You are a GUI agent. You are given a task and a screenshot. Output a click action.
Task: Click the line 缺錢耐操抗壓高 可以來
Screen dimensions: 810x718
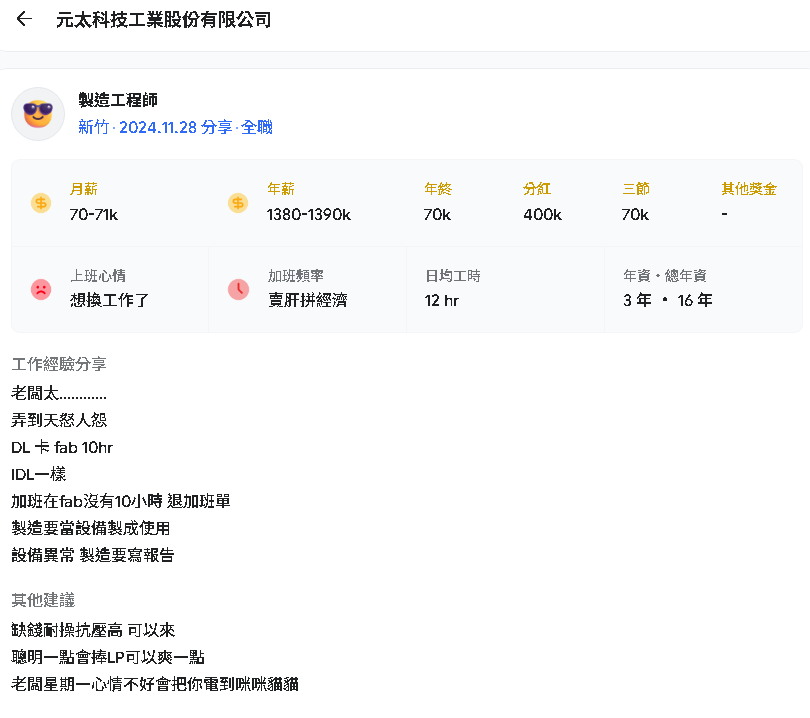[x=93, y=630]
